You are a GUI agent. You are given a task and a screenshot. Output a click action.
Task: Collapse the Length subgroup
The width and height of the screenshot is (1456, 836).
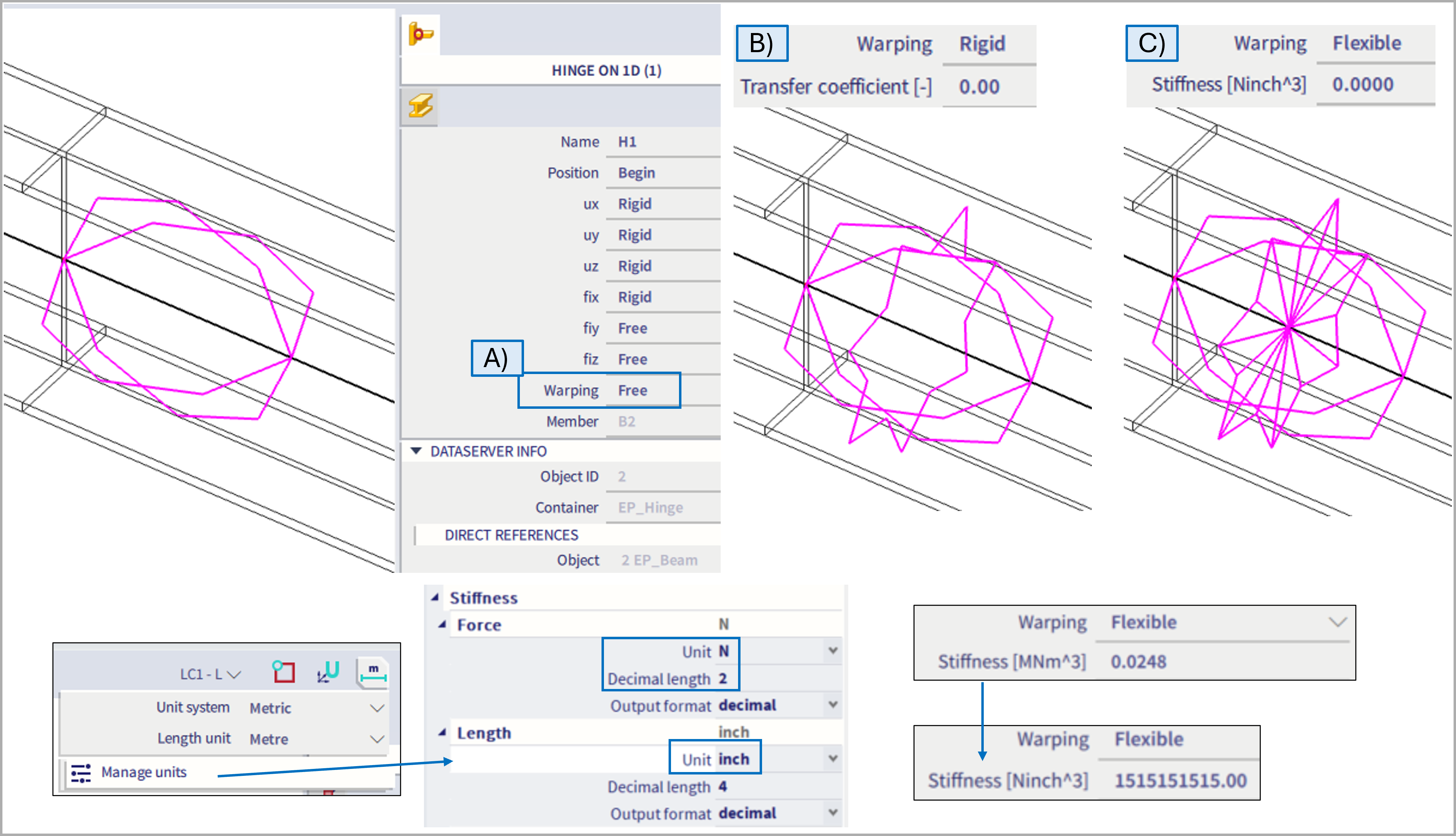click(x=442, y=733)
